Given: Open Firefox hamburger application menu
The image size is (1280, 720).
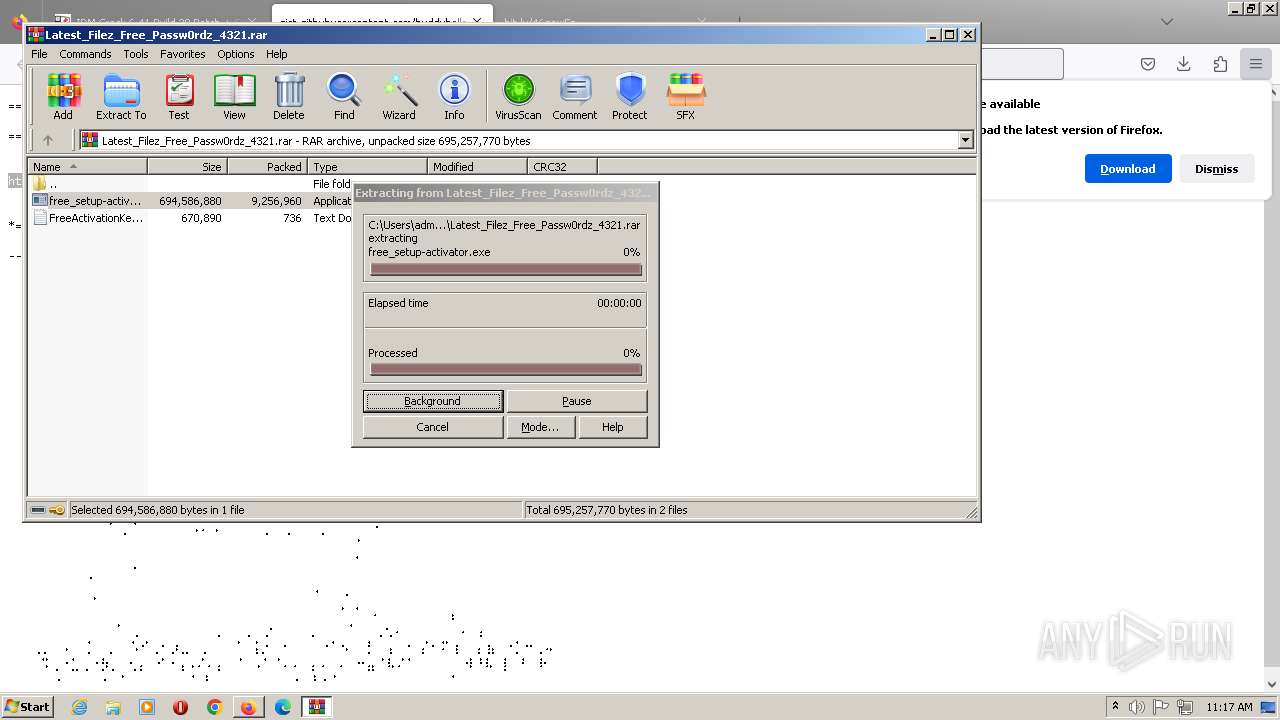Looking at the screenshot, I should (x=1255, y=64).
